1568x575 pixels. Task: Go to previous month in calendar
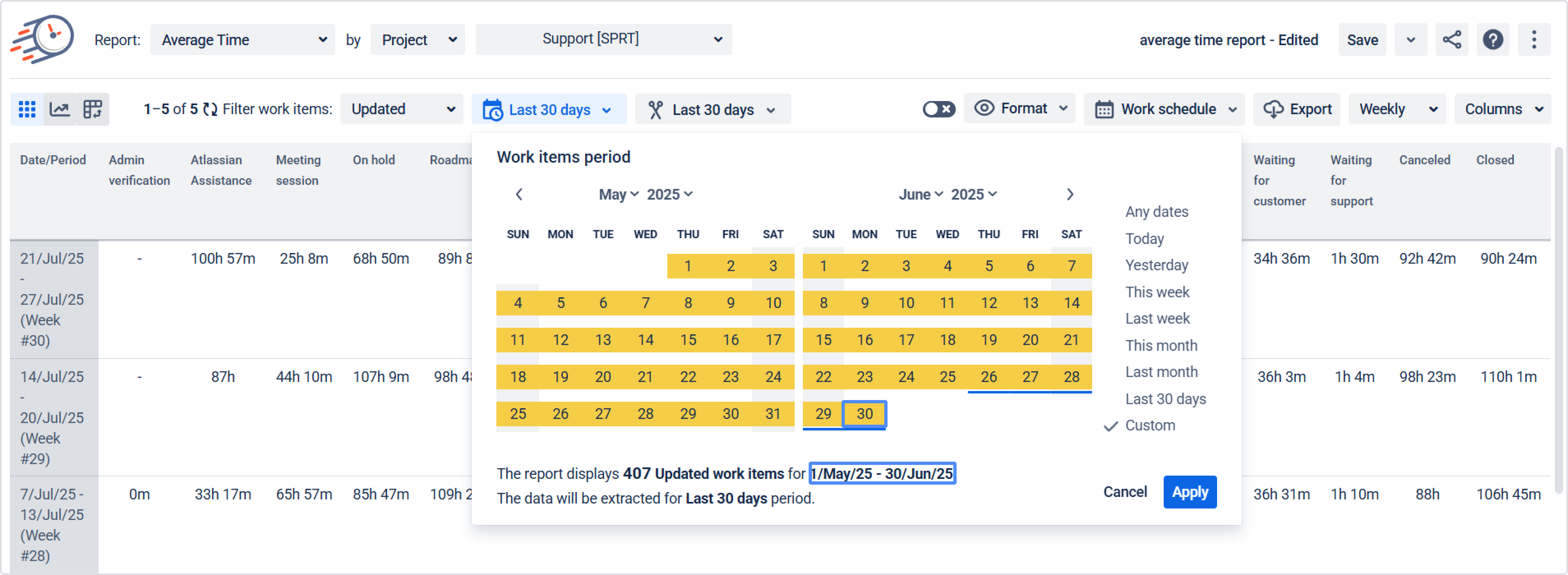point(519,195)
